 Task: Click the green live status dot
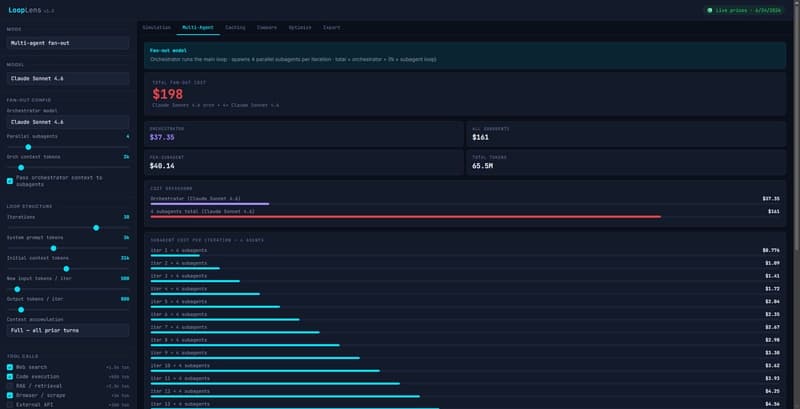pyautogui.click(x=709, y=10)
